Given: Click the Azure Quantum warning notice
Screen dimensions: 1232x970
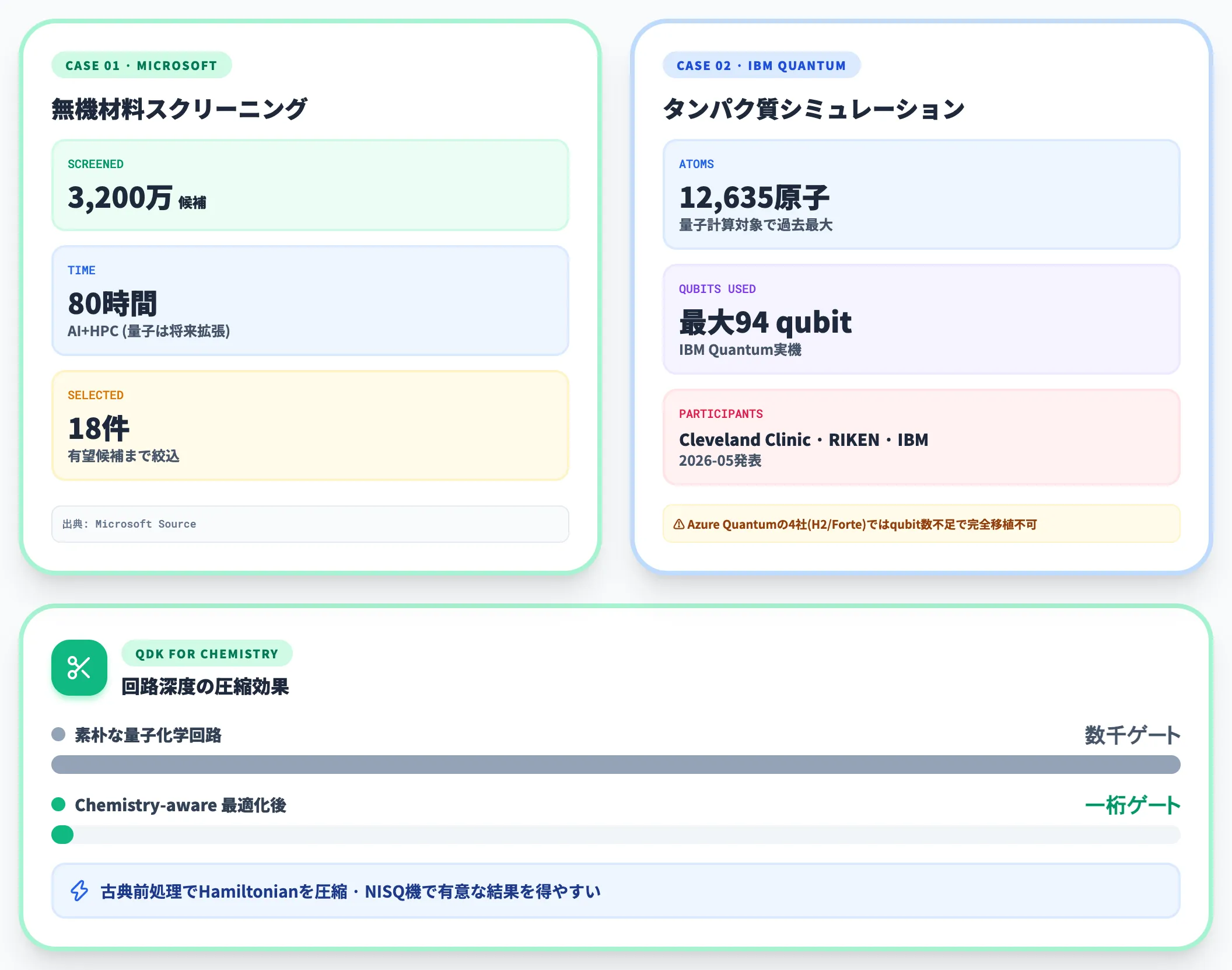Looking at the screenshot, I should click(922, 524).
